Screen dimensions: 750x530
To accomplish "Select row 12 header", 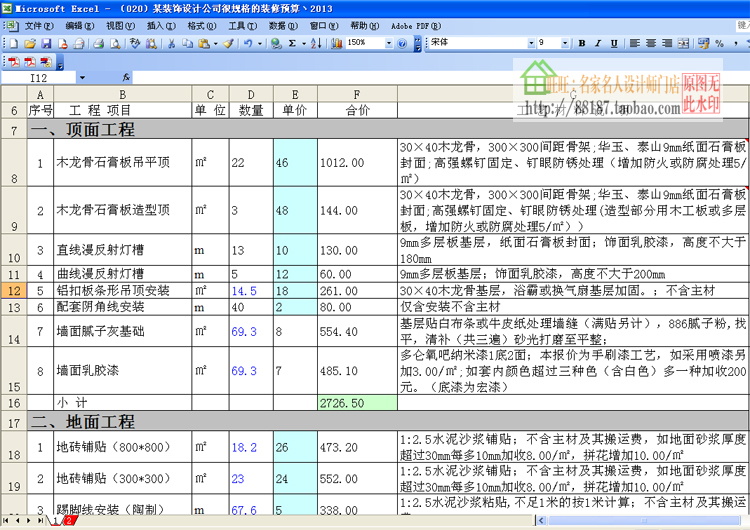I will [x=14, y=290].
